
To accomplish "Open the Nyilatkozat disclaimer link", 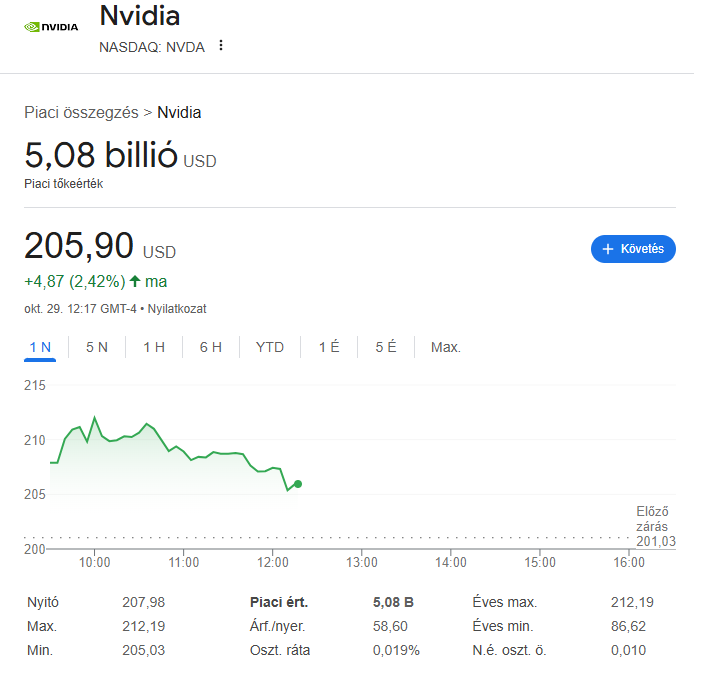I will point(177,309).
